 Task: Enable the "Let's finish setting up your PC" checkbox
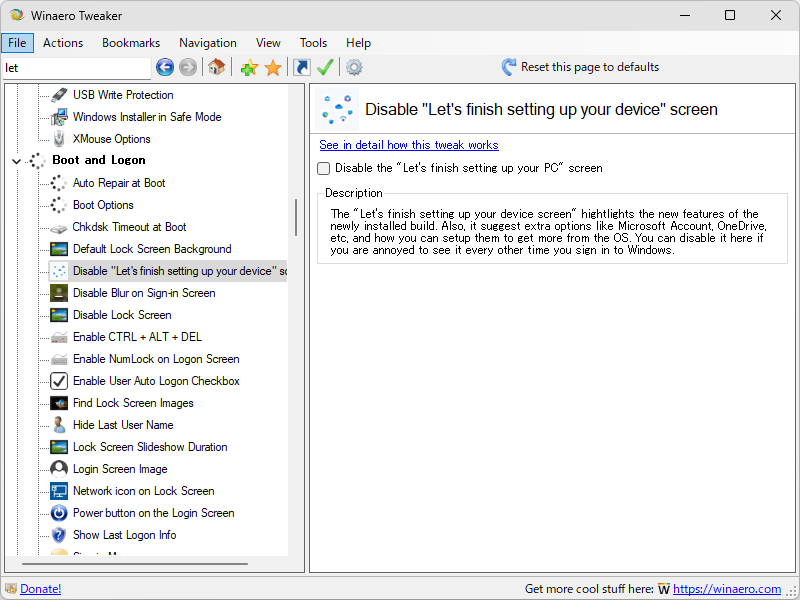[323, 169]
